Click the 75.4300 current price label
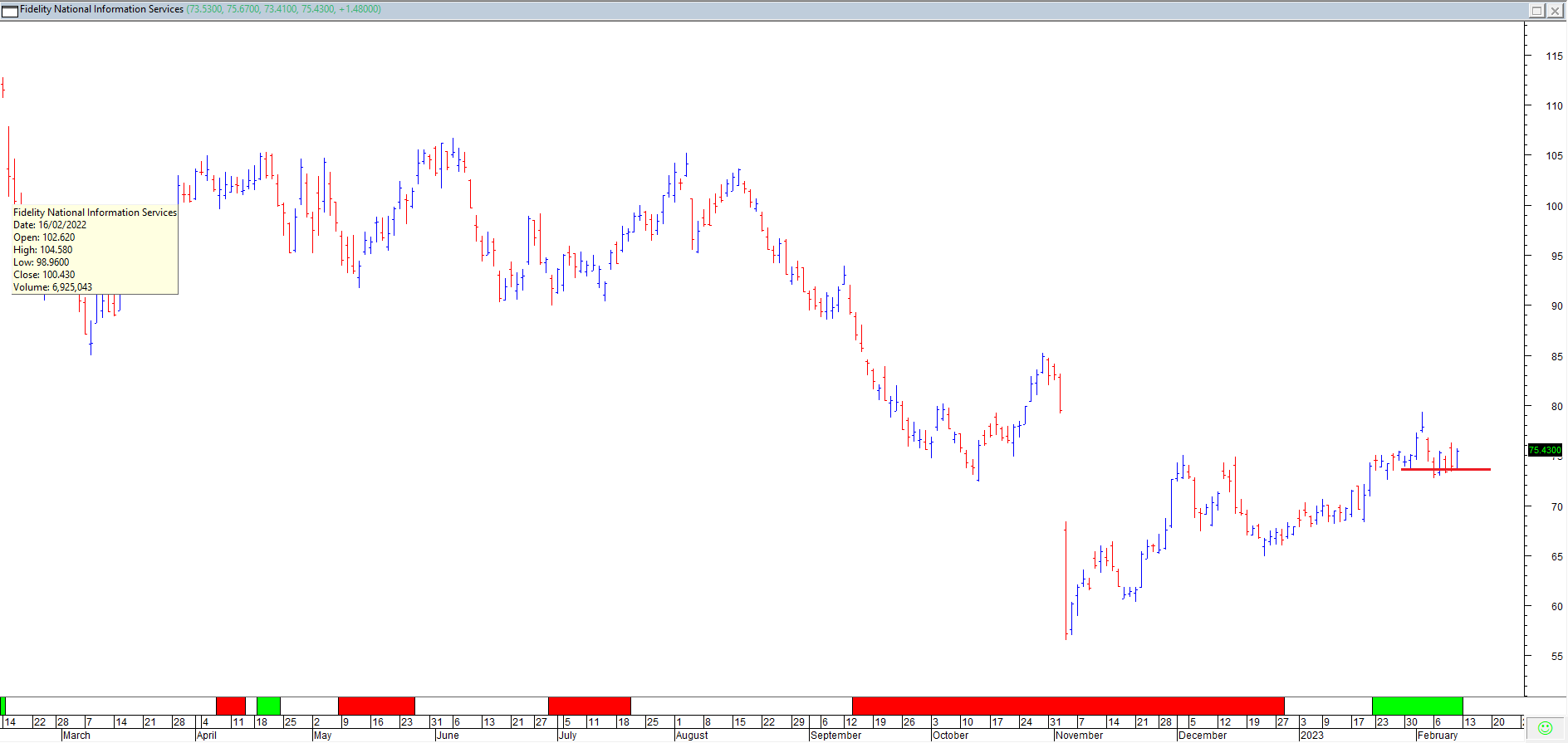Viewport: 1568px width, 743px height. [x=1545, y=450]
